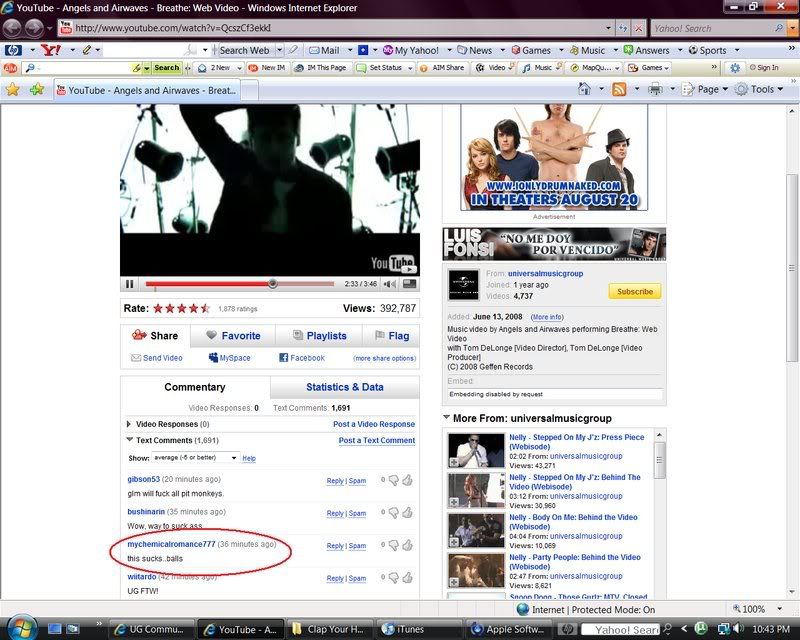
Task: Open the News toolbar dropdown arrow
Action: tap(502, 50)
